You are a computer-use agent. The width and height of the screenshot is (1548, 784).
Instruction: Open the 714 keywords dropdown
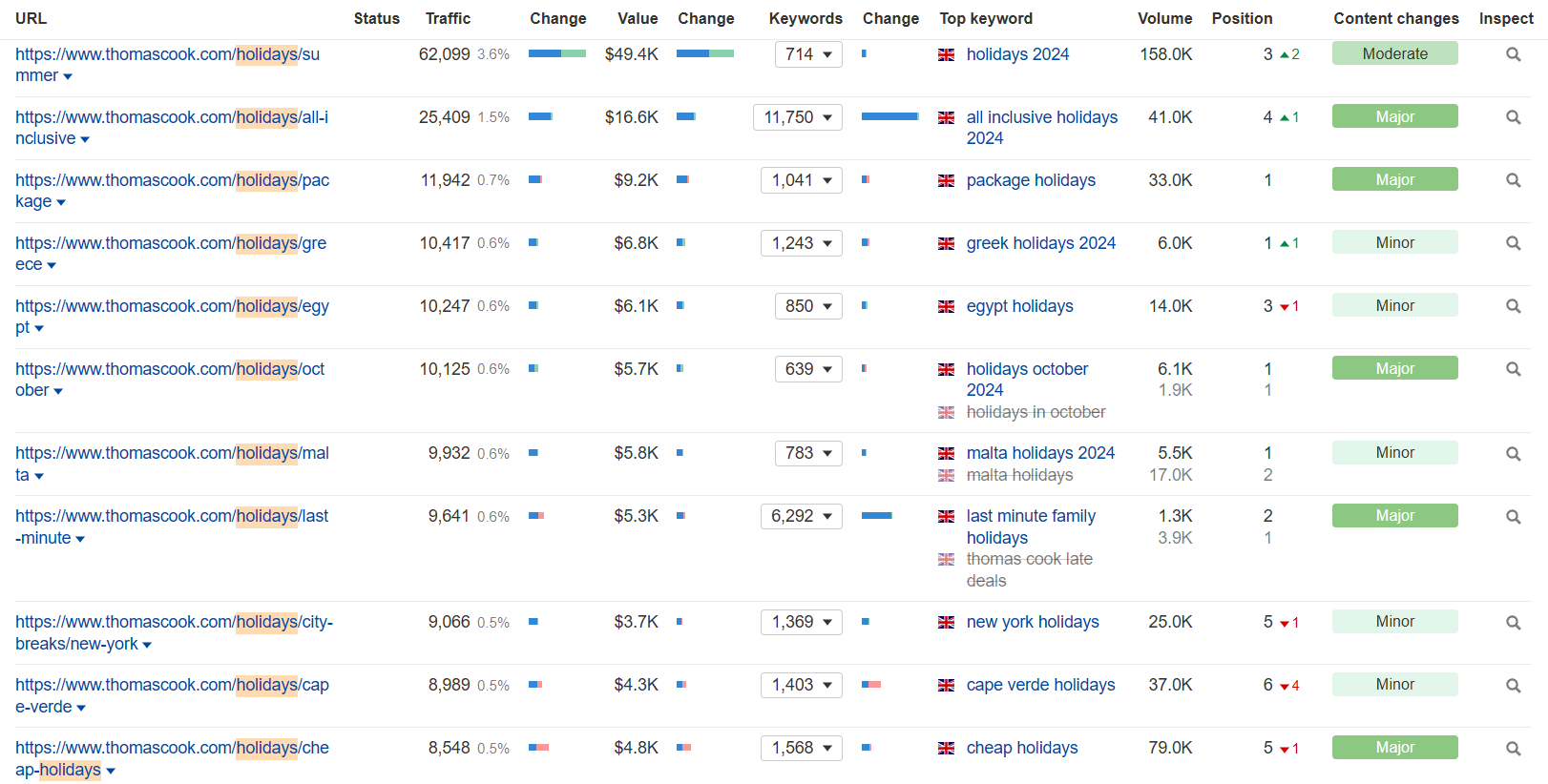point(808,54)
